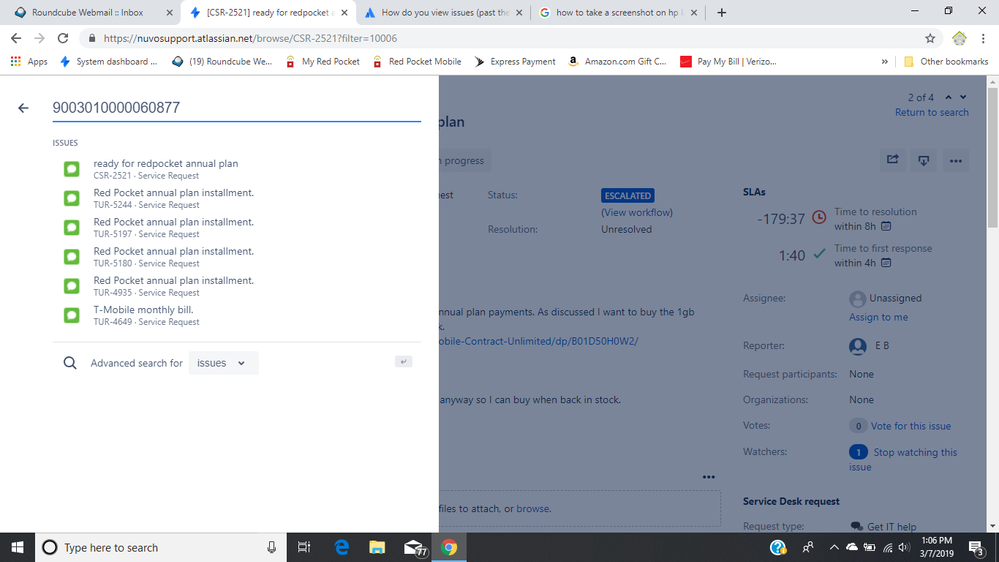Image resolution: width=999 pixels, height=562 pixels.
Task: Click the Advanced search magnifier icon
Action: [70, 363]
